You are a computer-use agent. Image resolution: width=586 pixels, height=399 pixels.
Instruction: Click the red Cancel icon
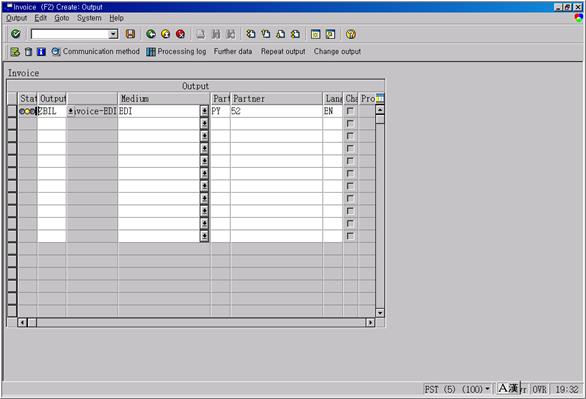coord(180,34)
